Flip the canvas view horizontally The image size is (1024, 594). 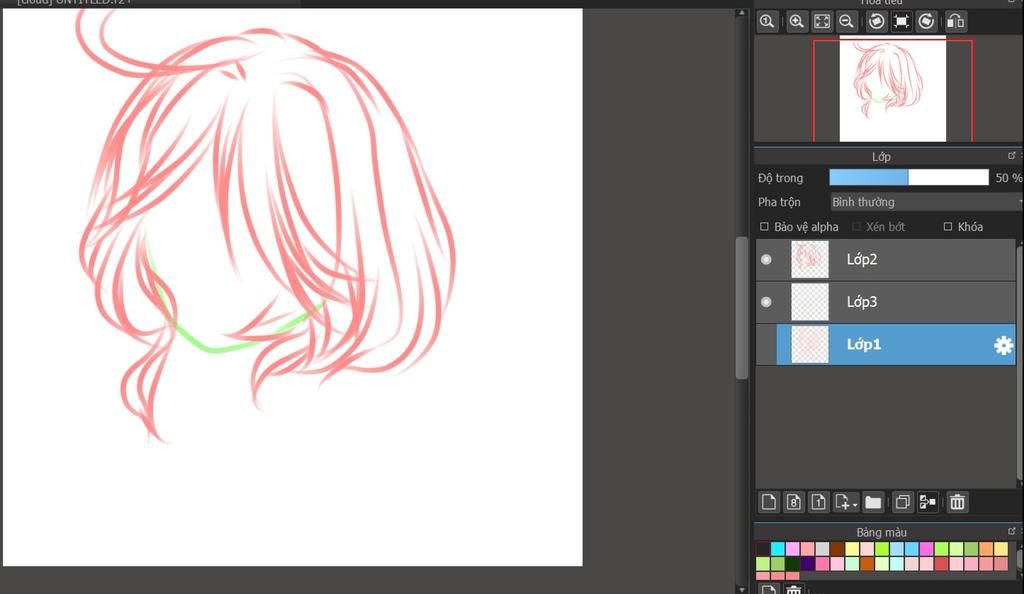point(955,21)
